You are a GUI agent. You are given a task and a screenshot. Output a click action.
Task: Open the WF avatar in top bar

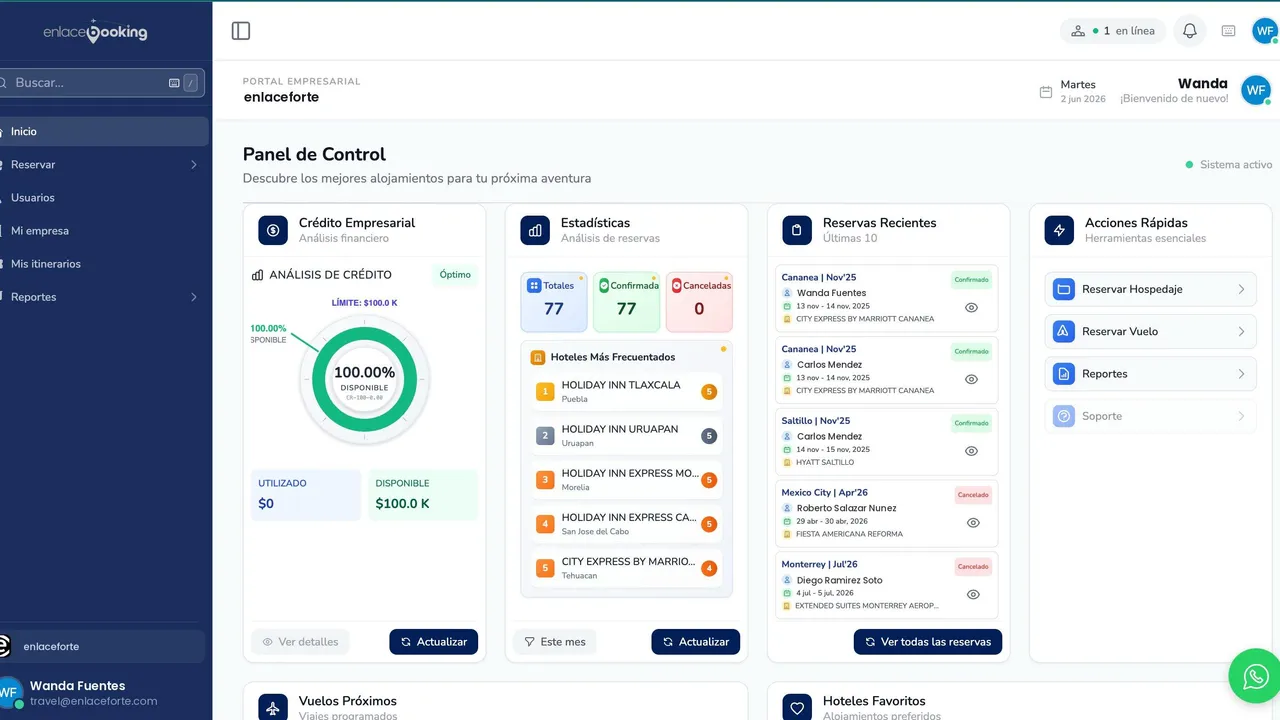(1264, 31)
